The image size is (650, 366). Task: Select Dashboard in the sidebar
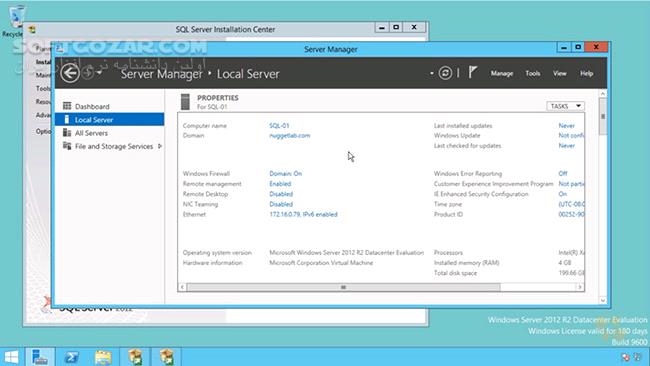[x=109, y=107]
